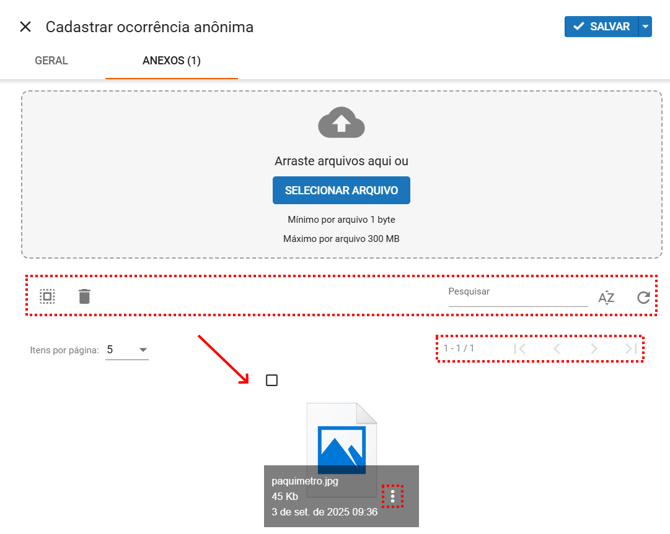This screenshot has width=670, height=534.
Task: Go to last page of attachments
Action: (630, 349)
